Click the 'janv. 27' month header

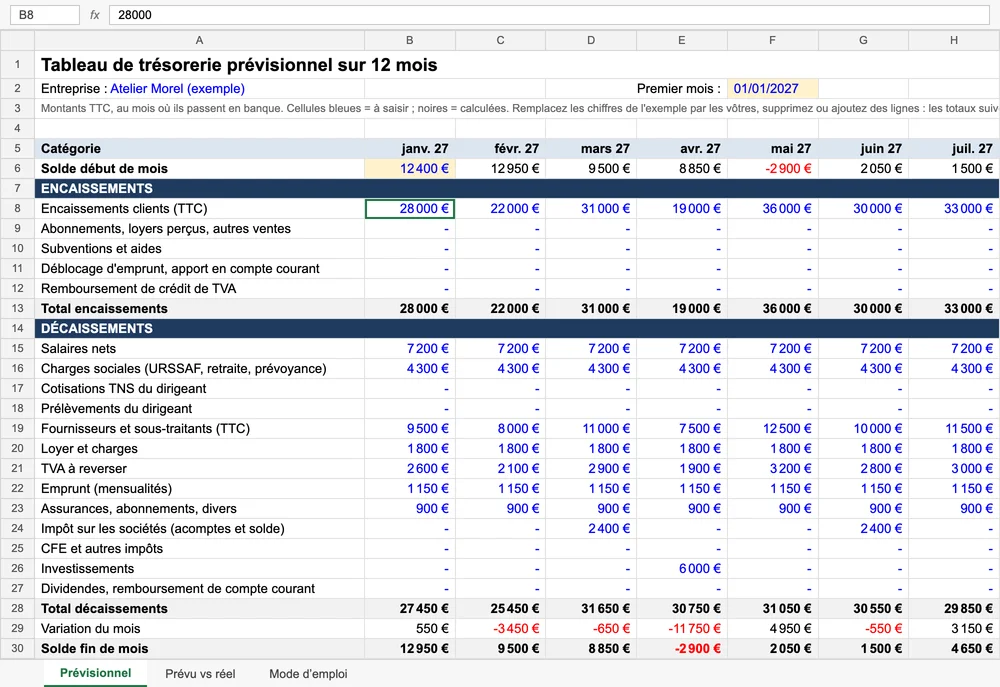[x=409, y=149]
